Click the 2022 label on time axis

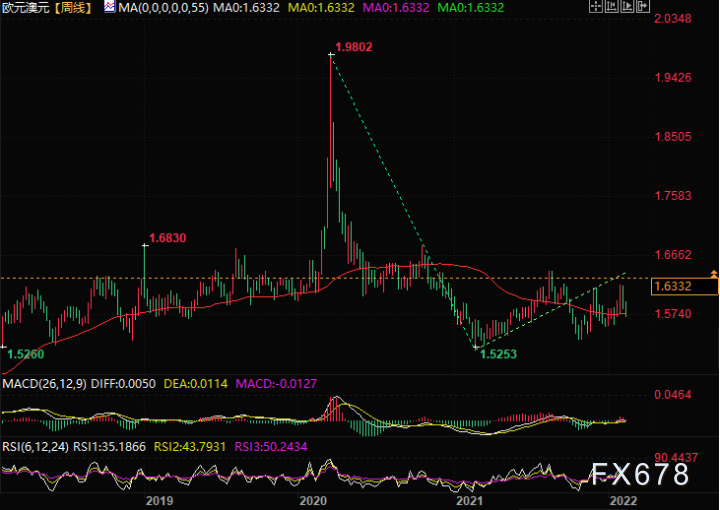tap(624, 501)
